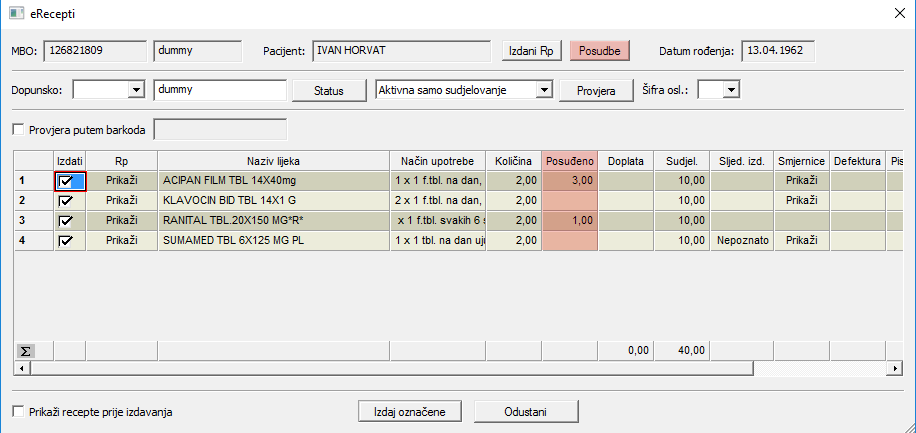Viewport: 916px width, 433px height.
Task: Click Posuđeno value 1,00 in row 3
Action: [x=570, y=221]
